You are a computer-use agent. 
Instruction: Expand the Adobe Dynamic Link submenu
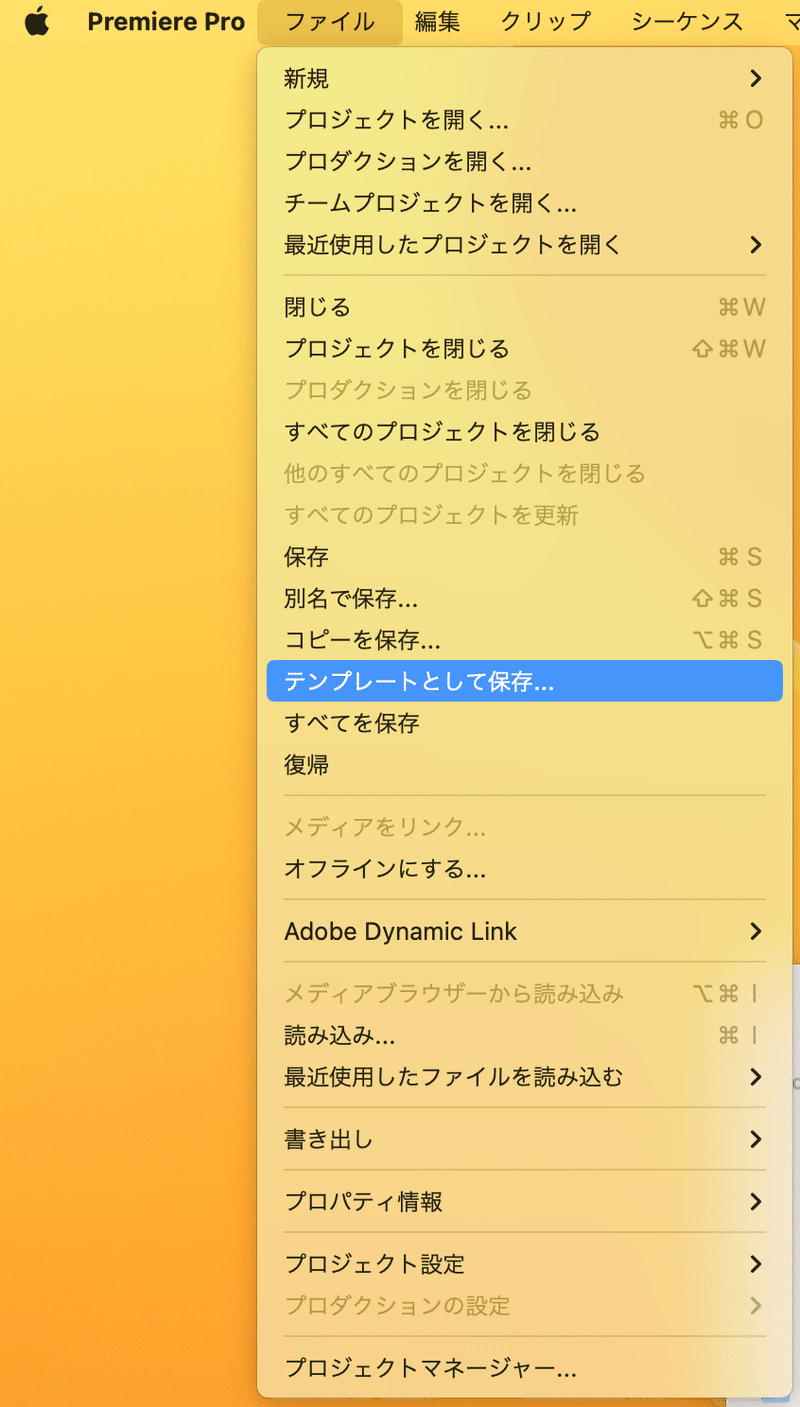[x=525, y=931]
